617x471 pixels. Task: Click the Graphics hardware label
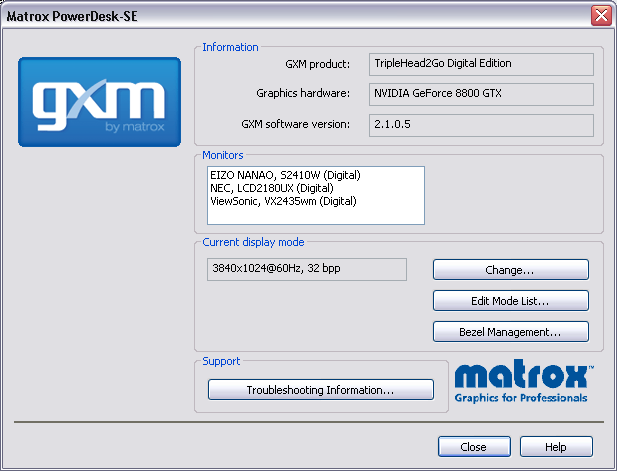(x=303, y=93)
